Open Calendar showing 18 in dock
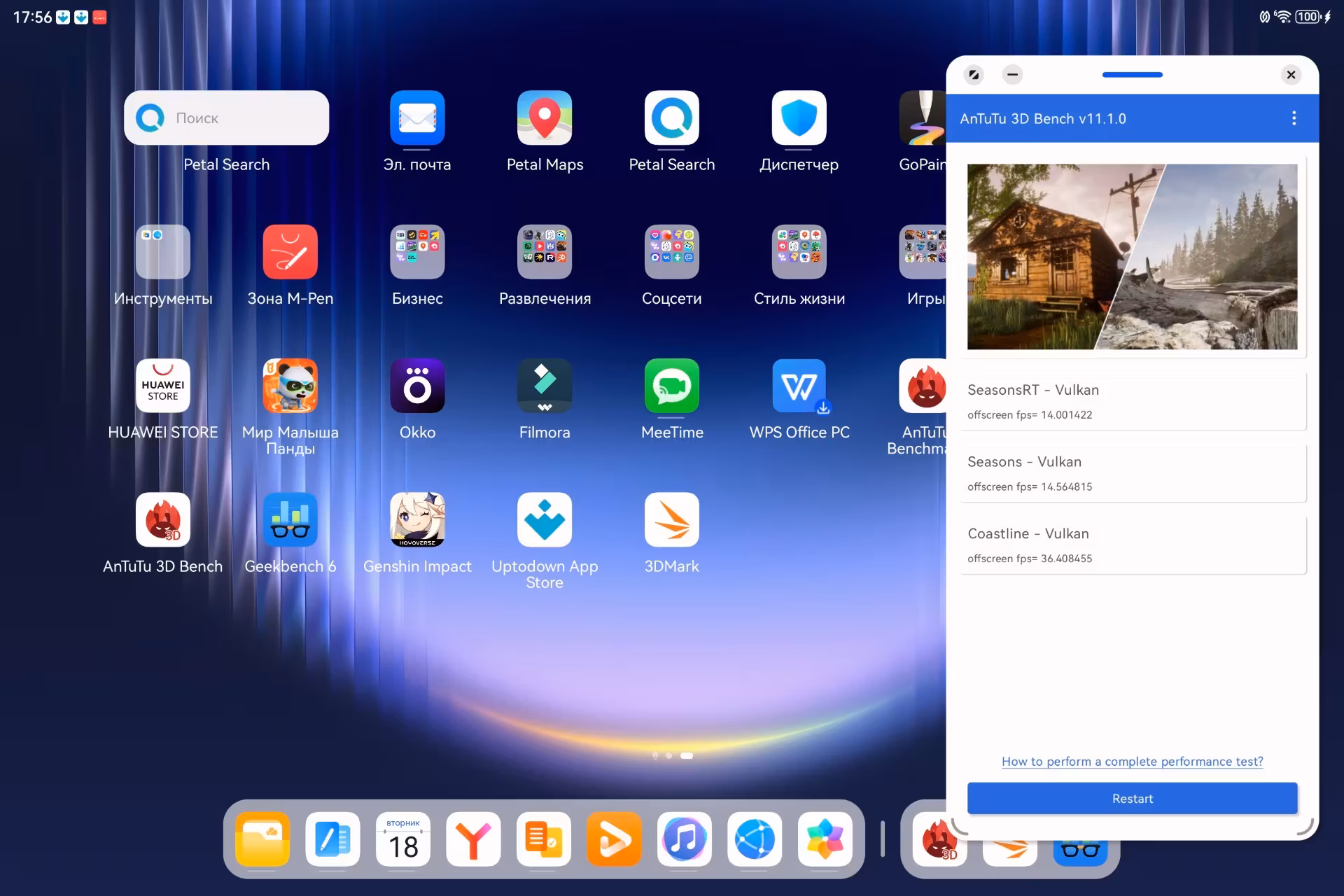 [403, 839]
